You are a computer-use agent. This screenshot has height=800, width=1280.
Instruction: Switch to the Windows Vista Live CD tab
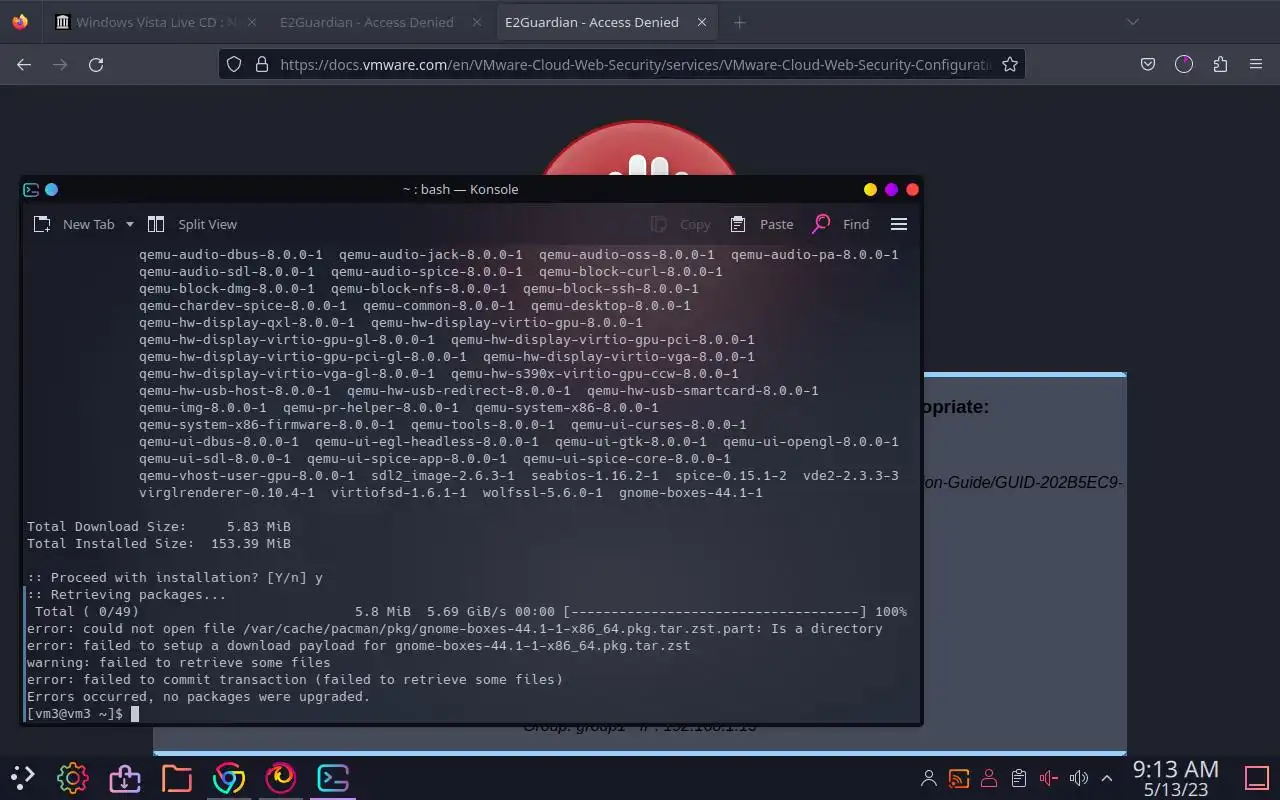[157, 22]
